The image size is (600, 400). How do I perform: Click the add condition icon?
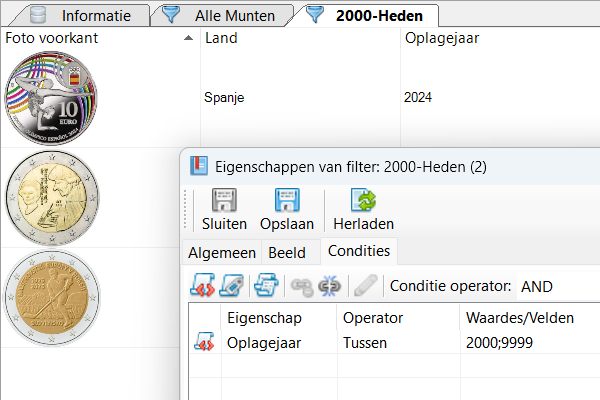[204, 286]
